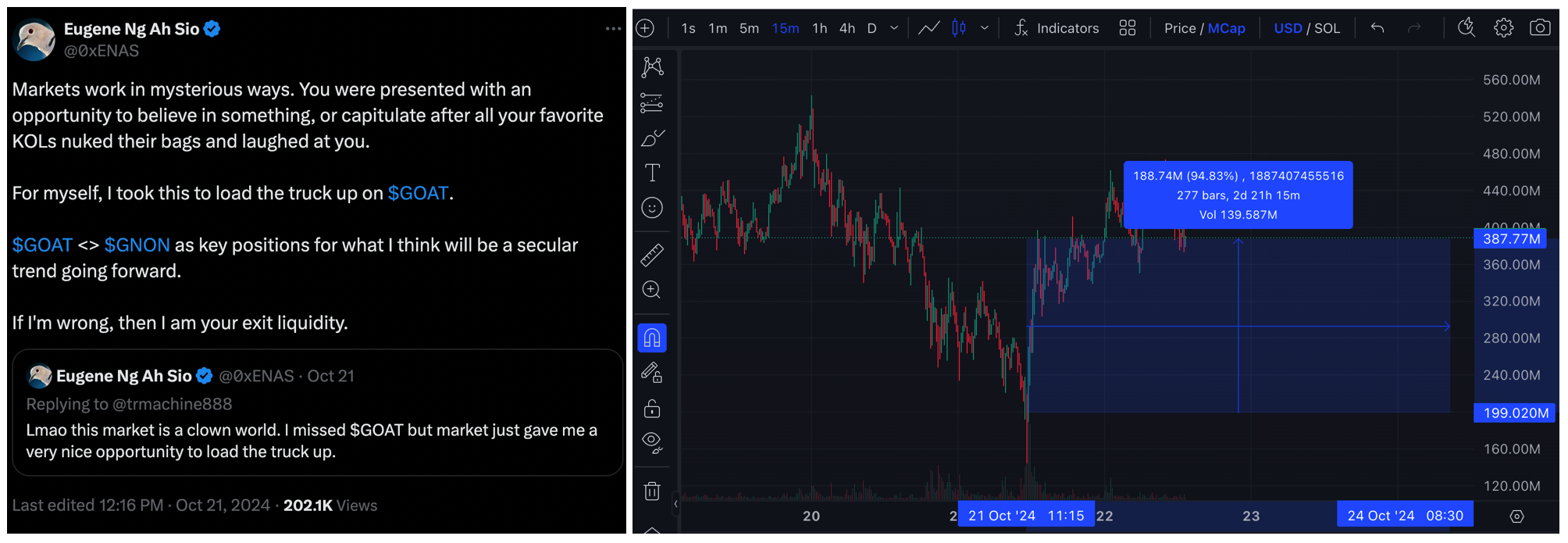Click the 24 Oct '24 08:30 time marker
The image size is (1568, 543).
click(x=1405, y=516)
